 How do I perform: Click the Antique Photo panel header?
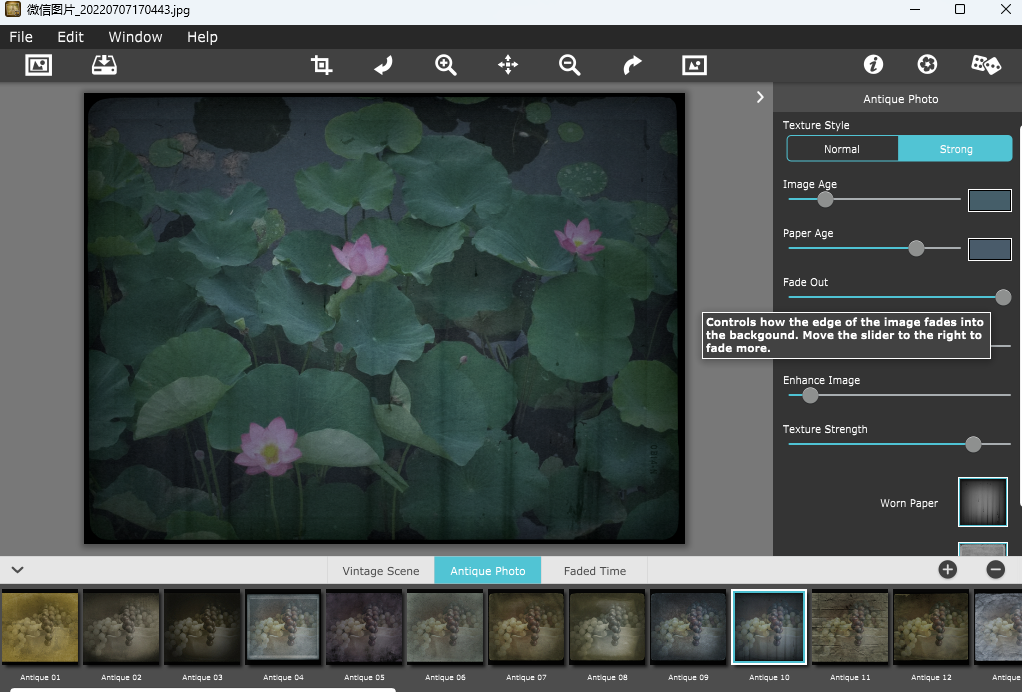coord(901,99)
